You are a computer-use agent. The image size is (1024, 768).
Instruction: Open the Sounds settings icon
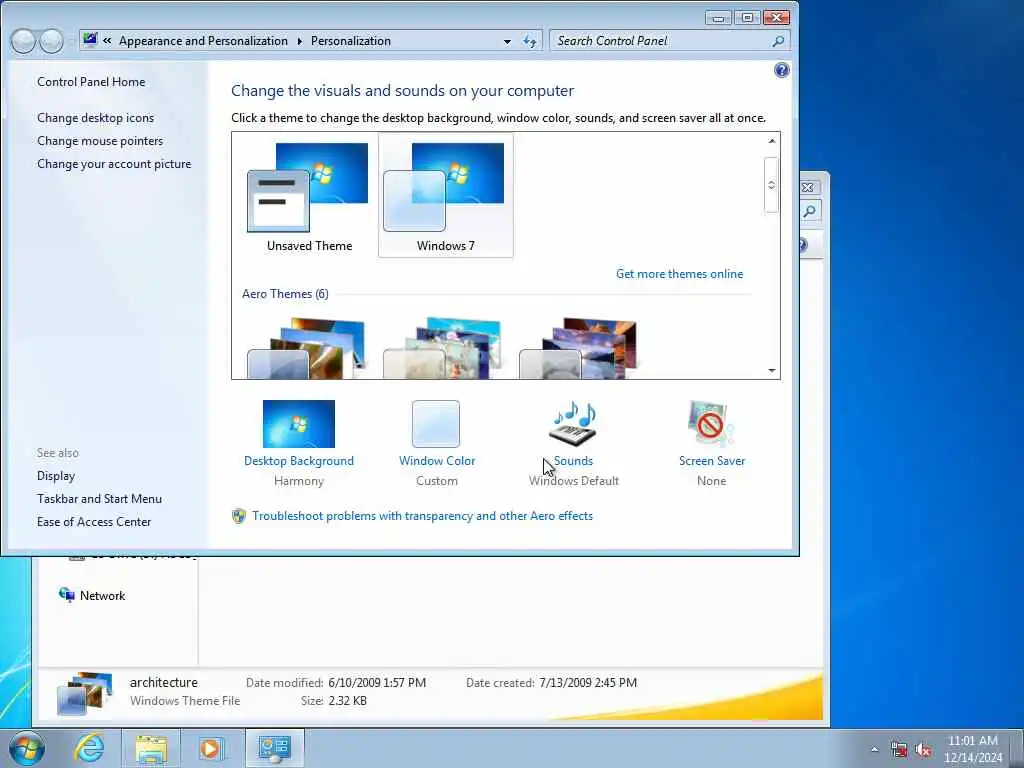tap(573, 424)
